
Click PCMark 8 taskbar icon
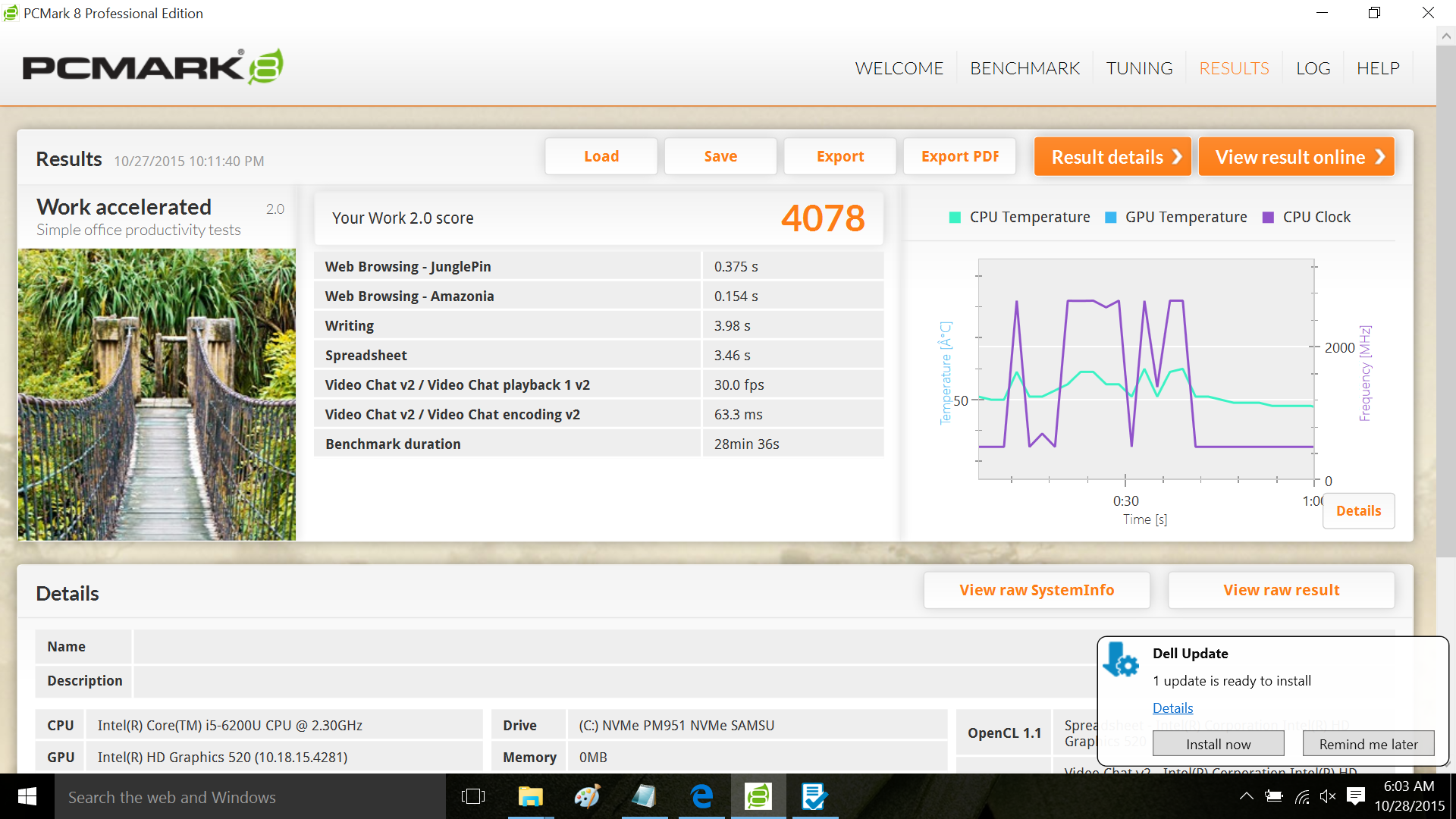tap(758, 796)
